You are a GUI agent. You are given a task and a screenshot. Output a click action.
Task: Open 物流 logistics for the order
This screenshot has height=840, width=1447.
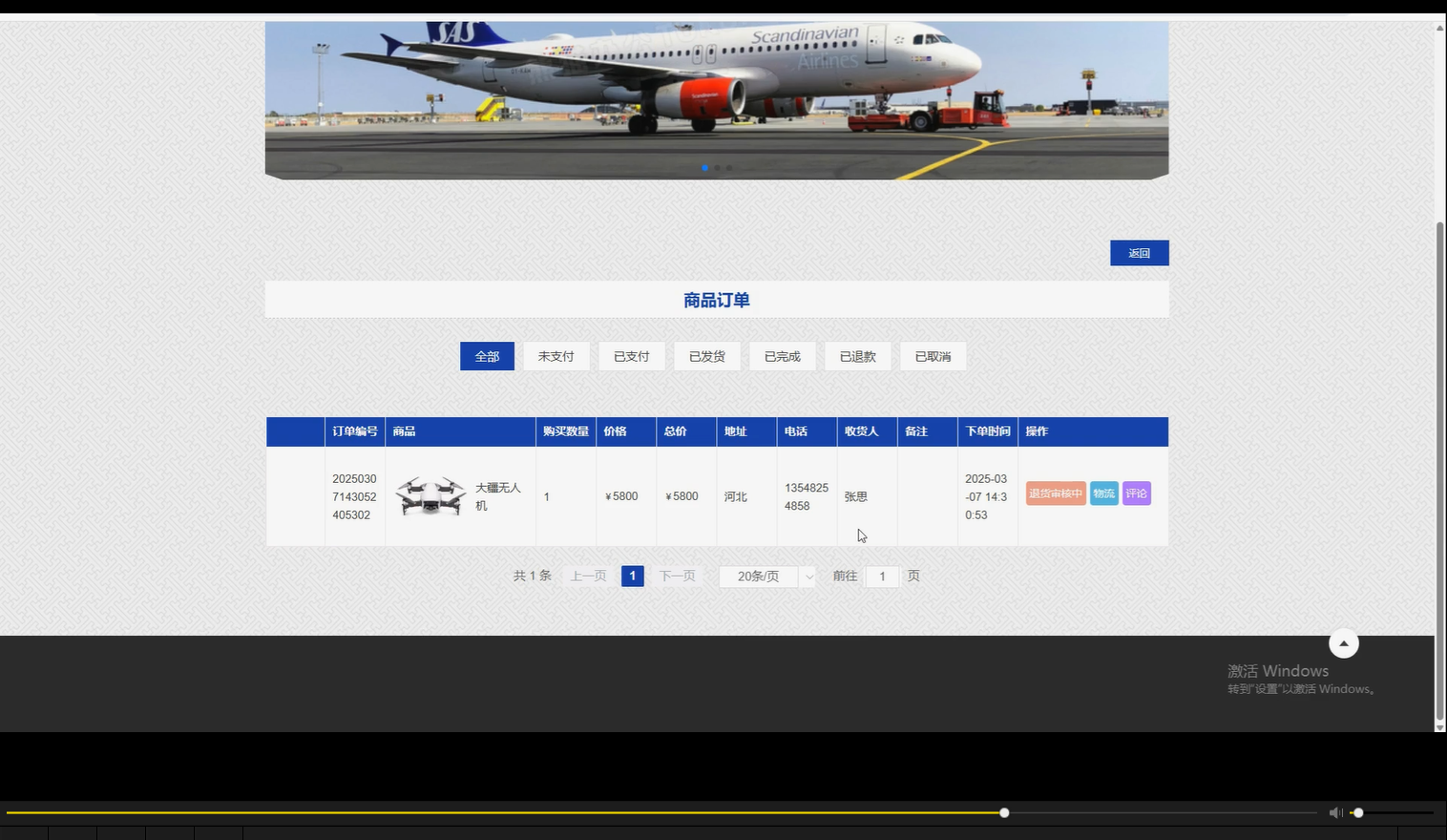click(1103, 493)
